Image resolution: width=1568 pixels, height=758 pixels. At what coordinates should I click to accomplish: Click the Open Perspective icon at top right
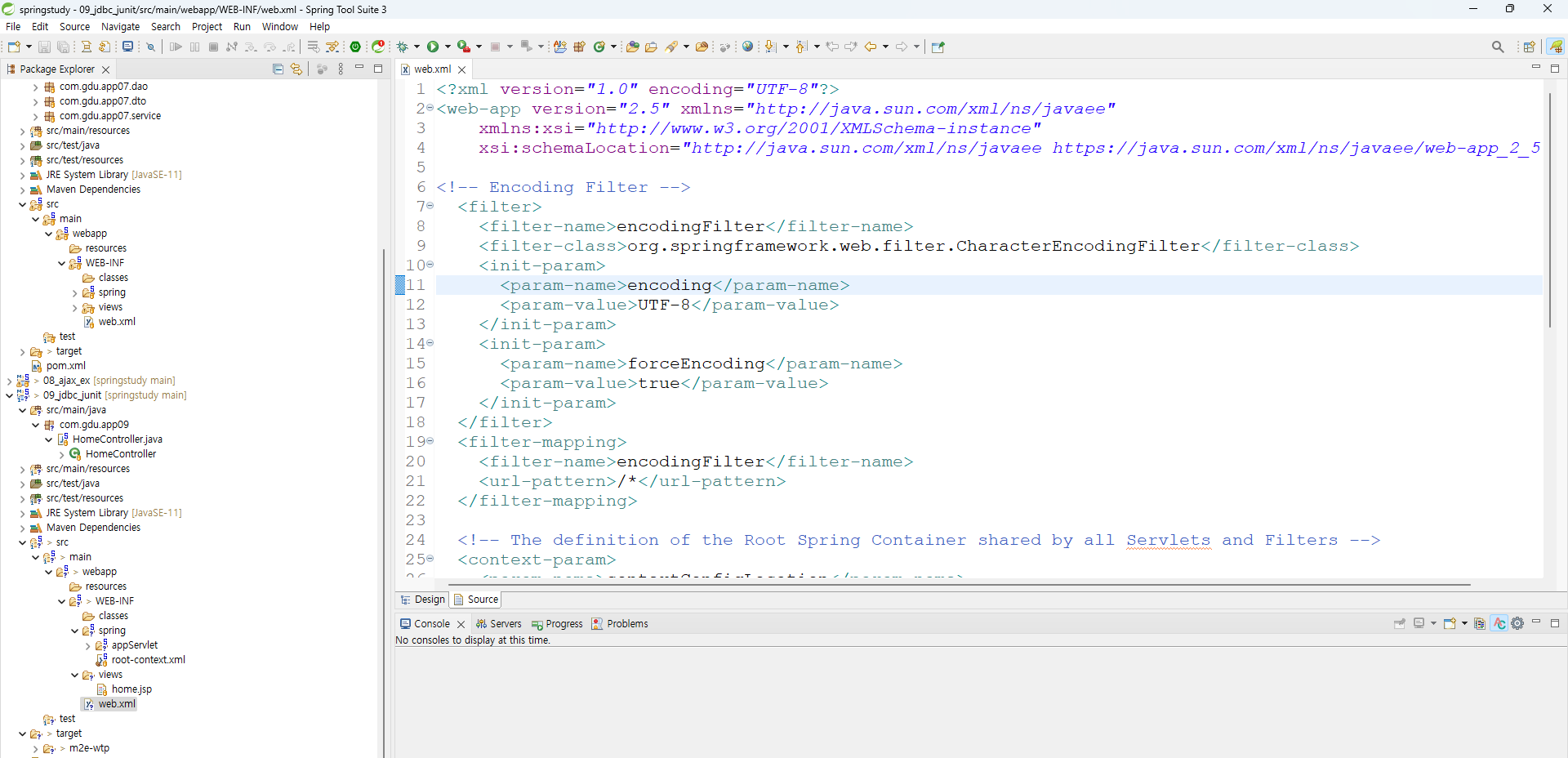pos(1530,47)
